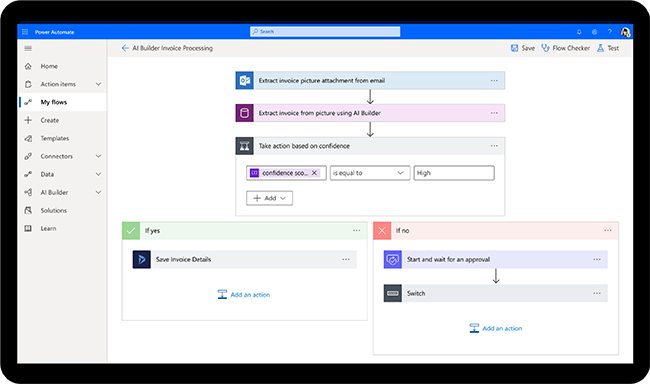650x384 pixels.
Task: Click the notifications bell icon
Action: [579, 32]
